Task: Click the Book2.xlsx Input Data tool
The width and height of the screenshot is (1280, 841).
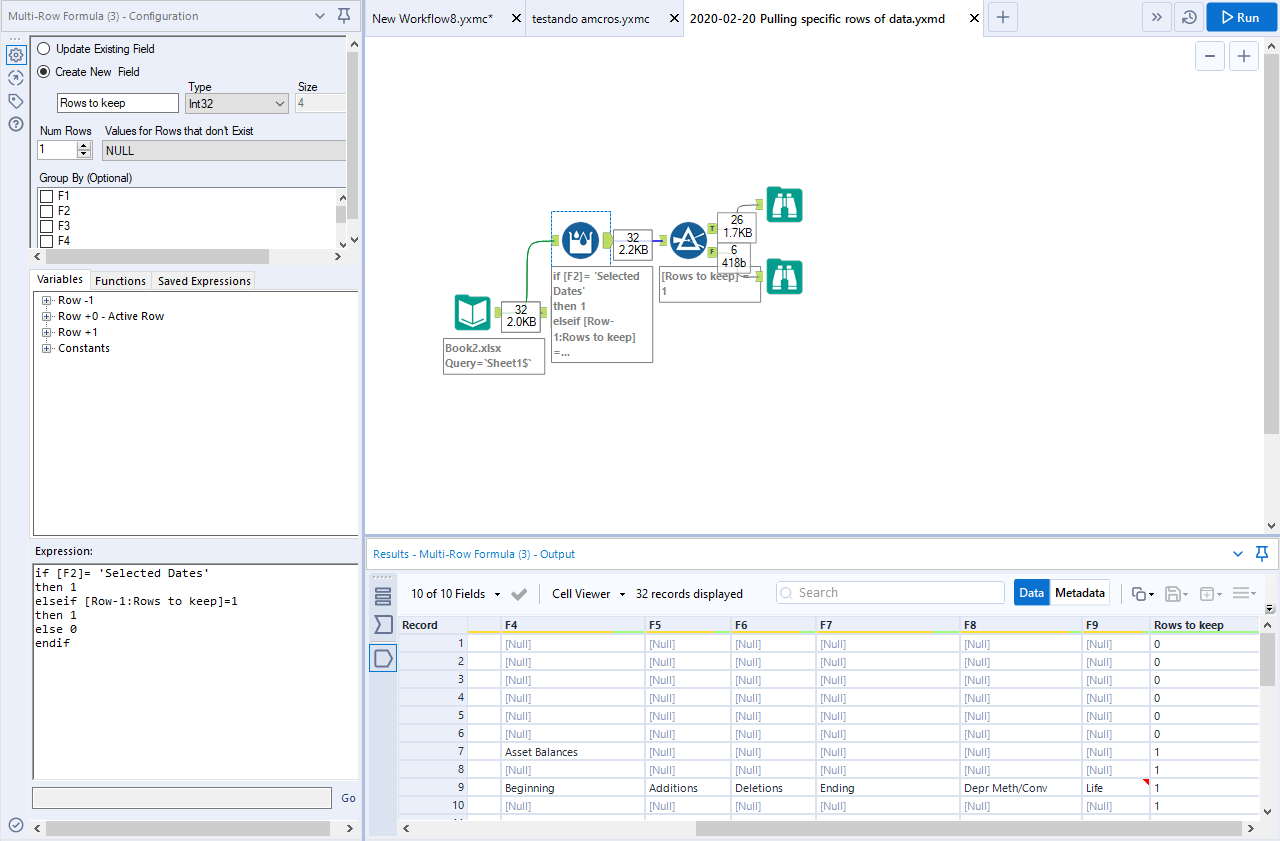Action: click(x=472, y=313)
